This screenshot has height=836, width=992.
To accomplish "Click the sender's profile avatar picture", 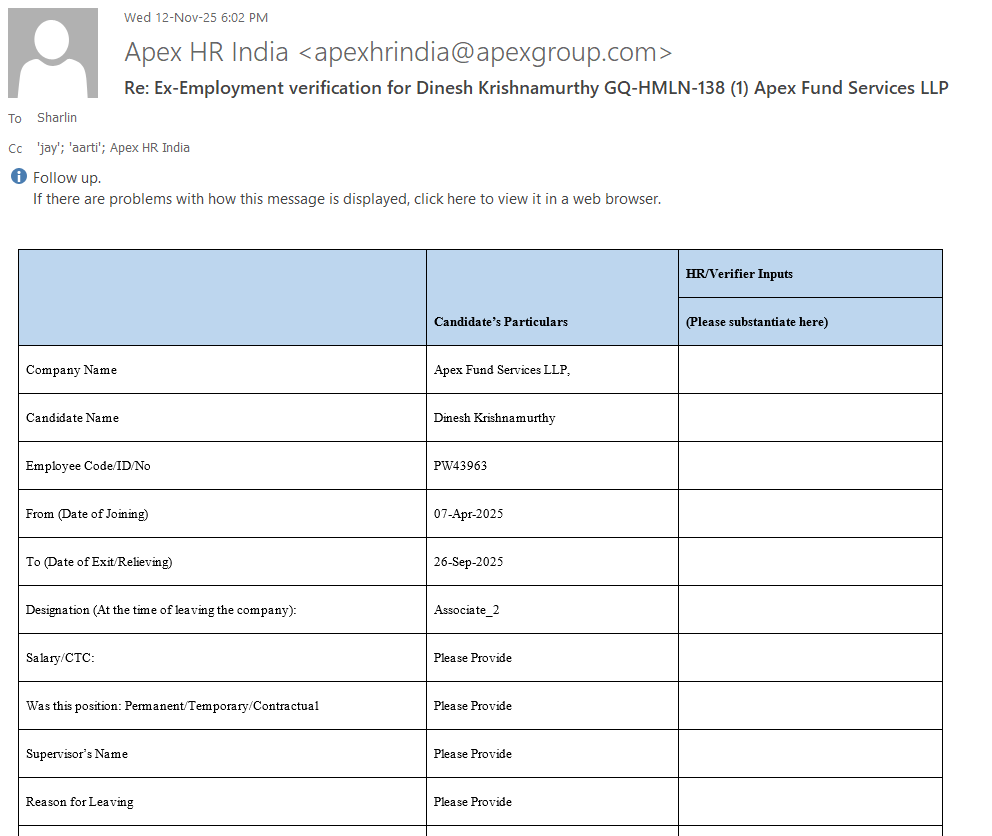I will 53,53.
